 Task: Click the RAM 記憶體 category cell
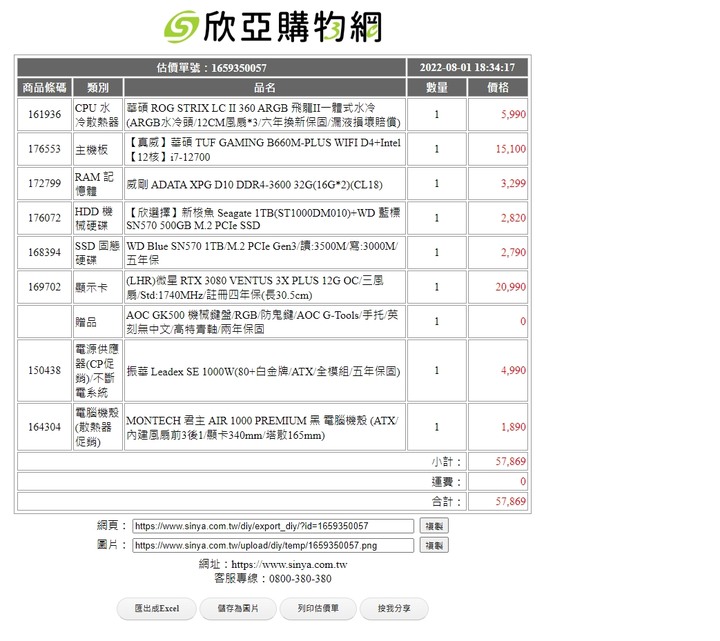coord(98,184)
